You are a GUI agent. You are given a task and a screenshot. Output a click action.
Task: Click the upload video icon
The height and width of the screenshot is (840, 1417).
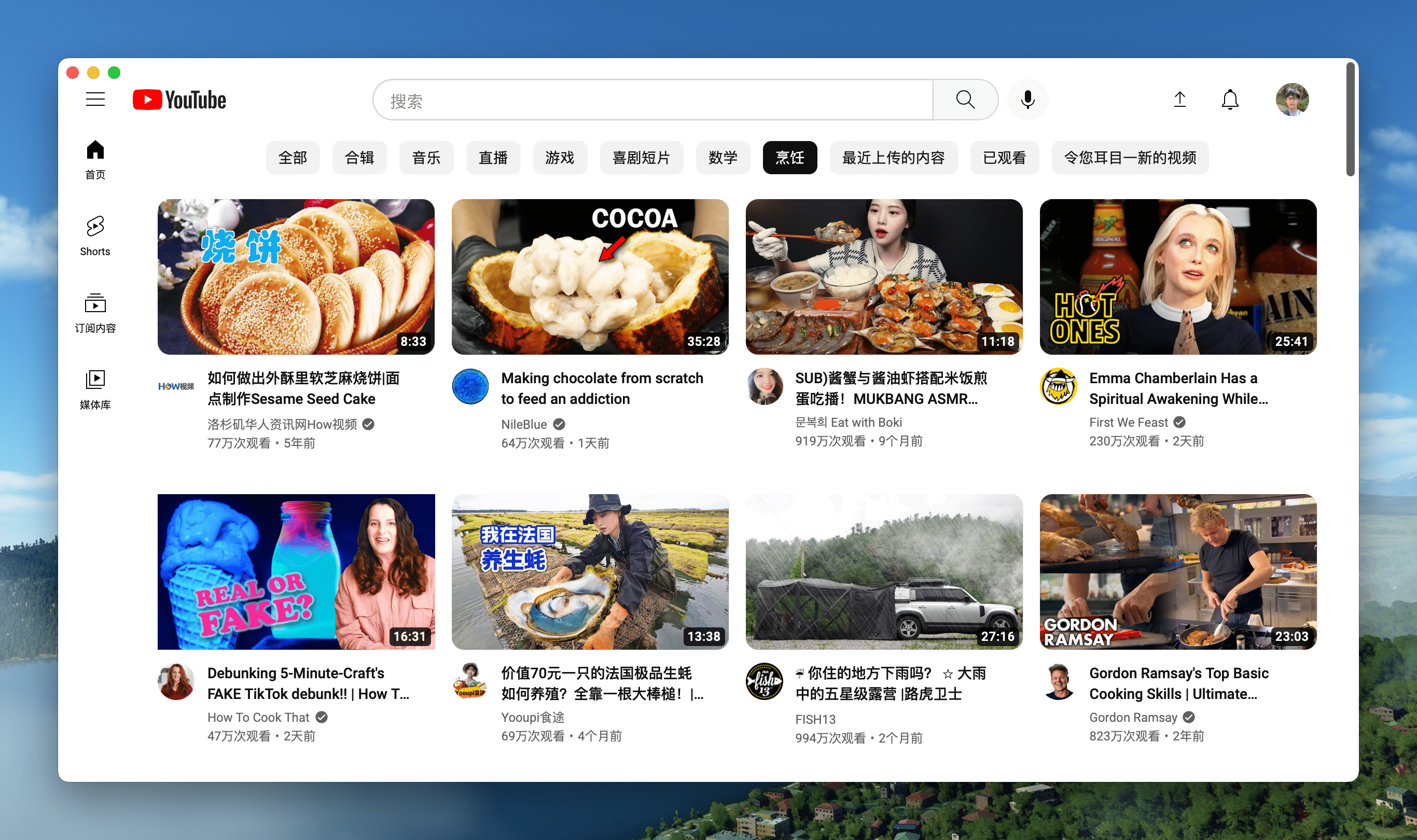(x=1179, y=100)
